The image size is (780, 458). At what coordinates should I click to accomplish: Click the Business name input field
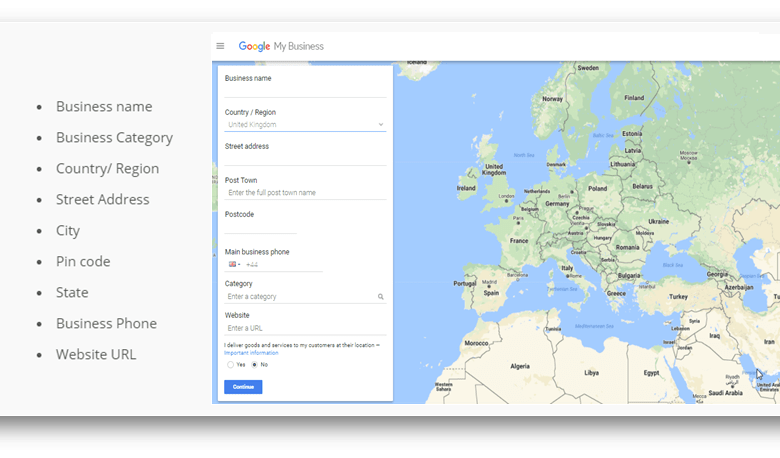click(305, 90)
